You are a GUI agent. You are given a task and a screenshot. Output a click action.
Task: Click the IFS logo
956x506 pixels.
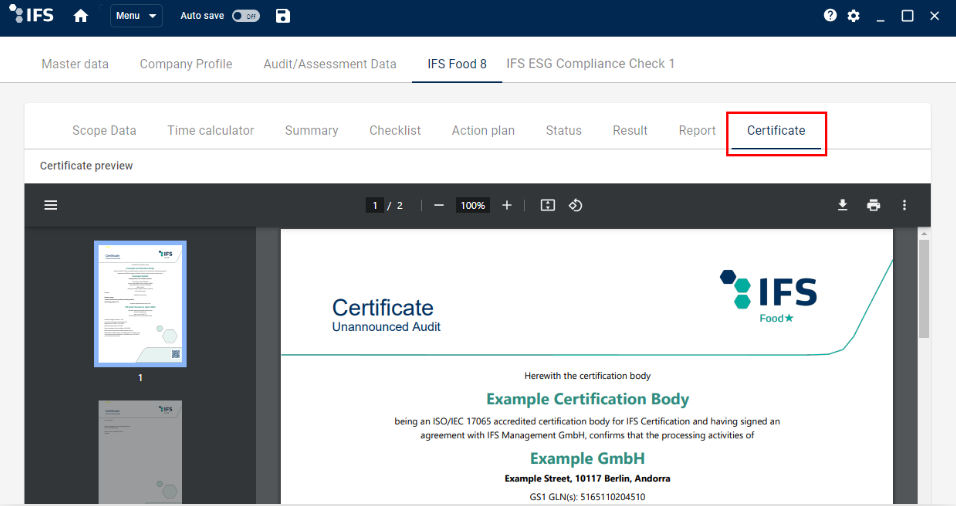tap(32, 14)
